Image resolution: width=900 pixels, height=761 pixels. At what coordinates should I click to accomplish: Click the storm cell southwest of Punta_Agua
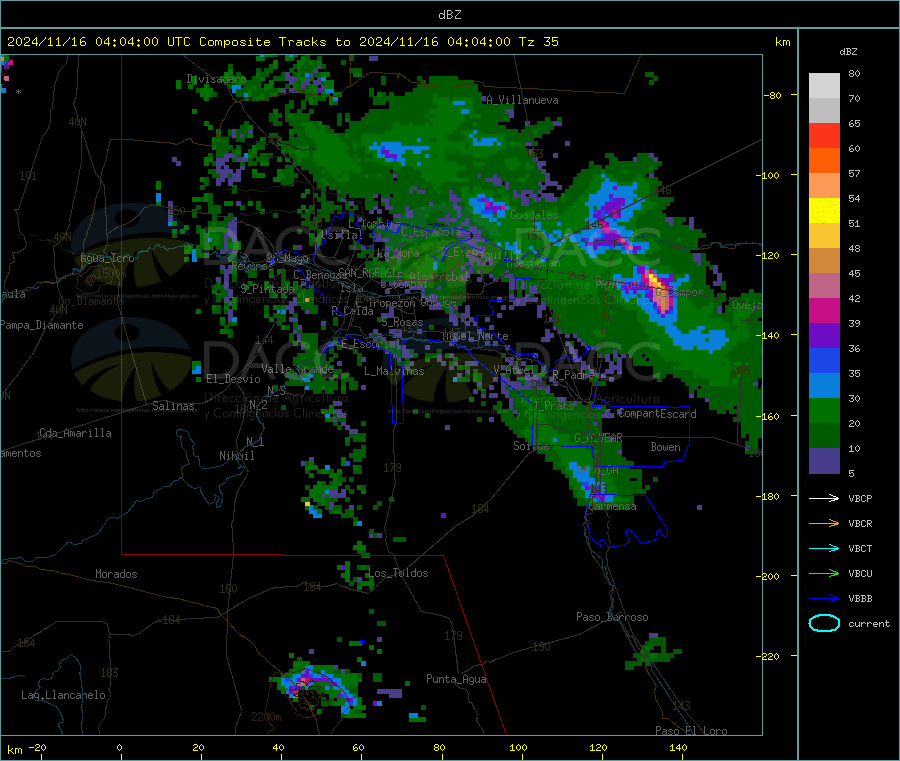(320, 688)
